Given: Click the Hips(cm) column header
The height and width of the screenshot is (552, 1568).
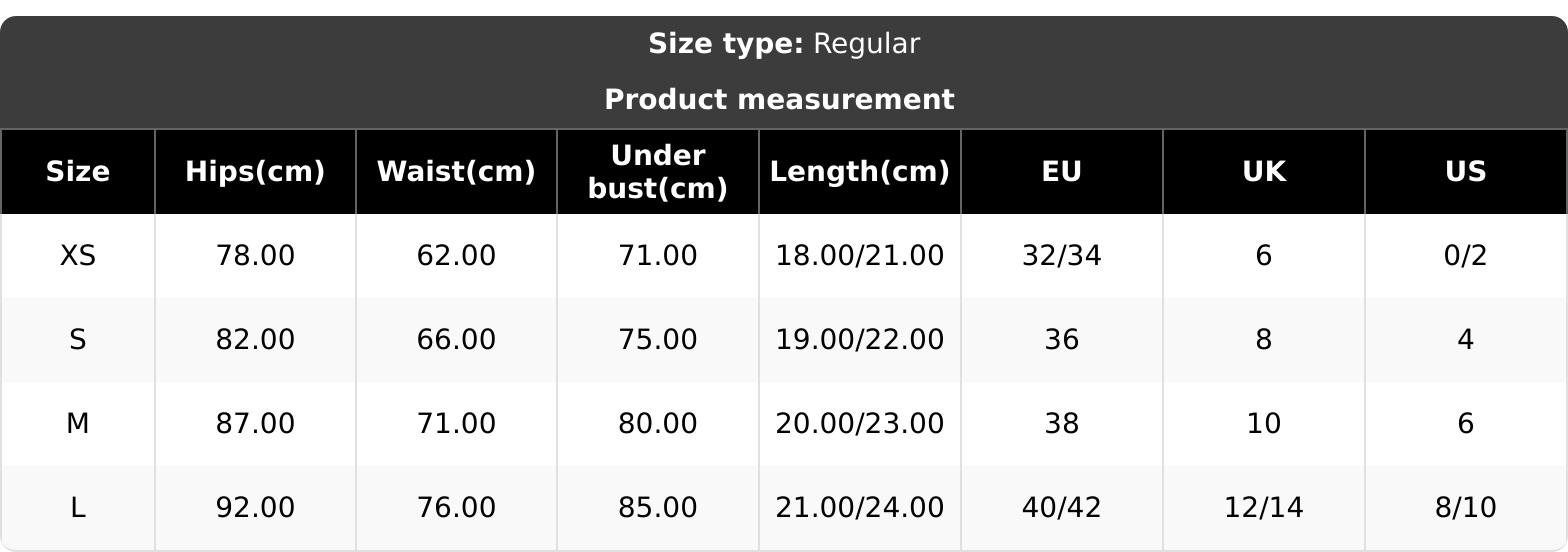Looking at the screenshot, I should (x=255, y=172).
